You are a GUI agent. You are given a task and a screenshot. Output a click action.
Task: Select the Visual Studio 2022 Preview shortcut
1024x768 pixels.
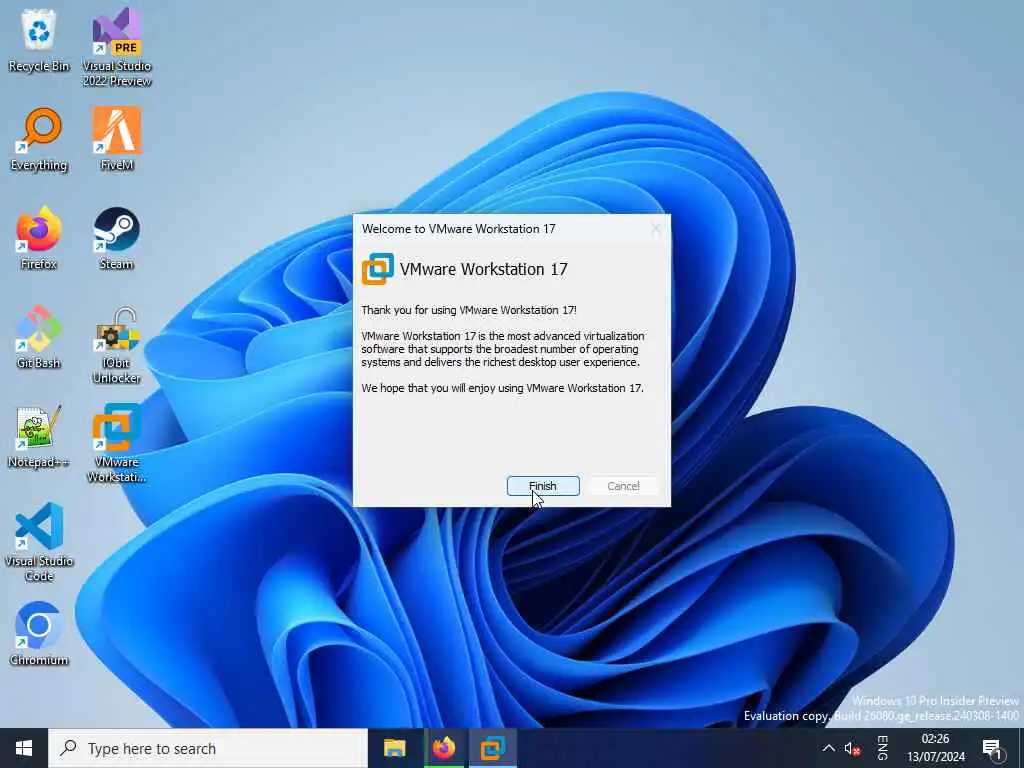pyautogui.click(x=117, y=48)
